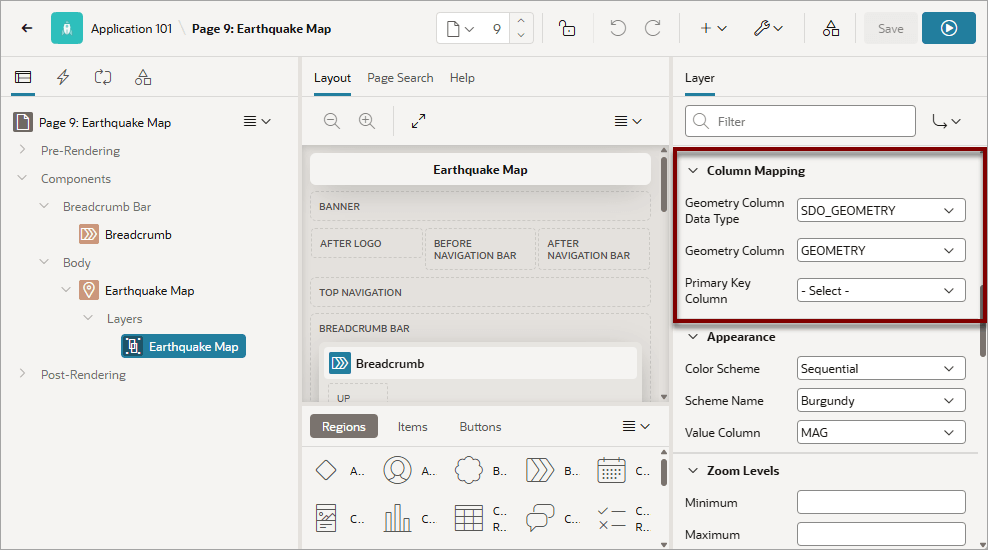
Task: Open the Layout tab
Action: (x=332, y=77)
